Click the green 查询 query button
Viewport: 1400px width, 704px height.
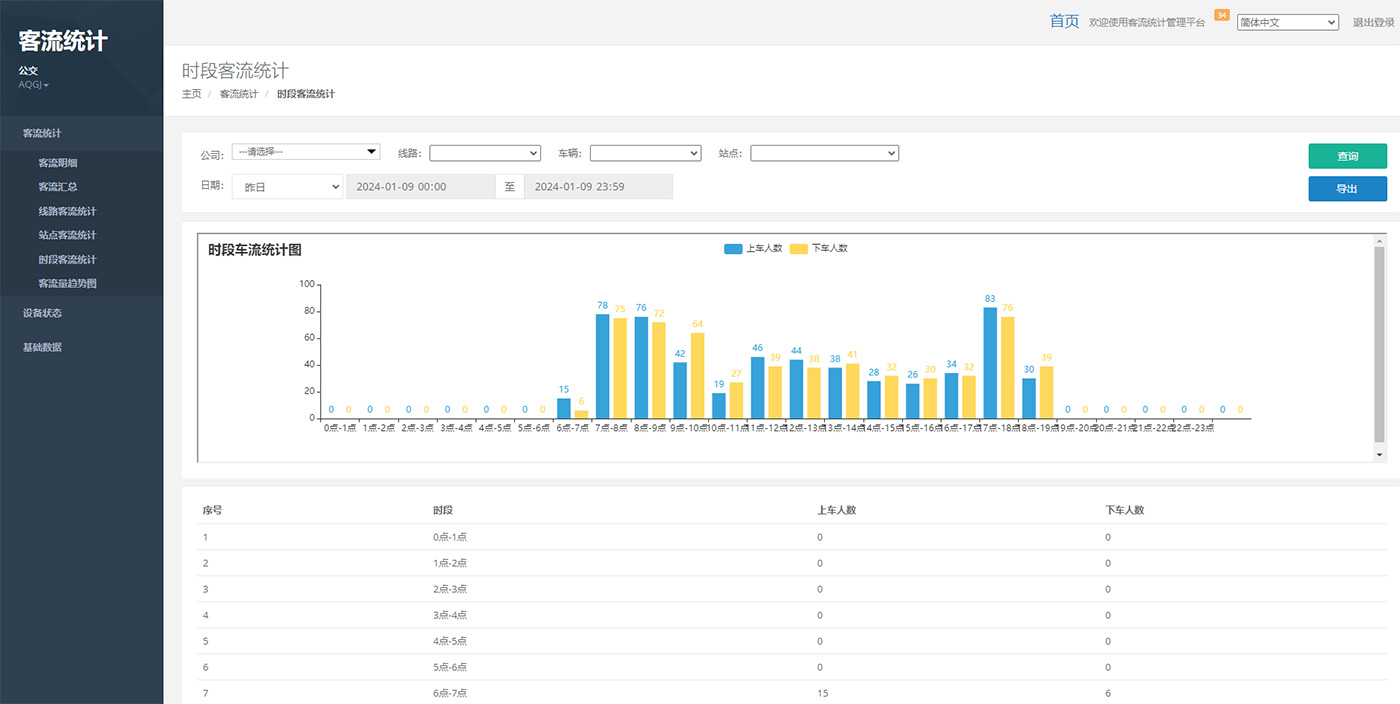point(1347,156)
